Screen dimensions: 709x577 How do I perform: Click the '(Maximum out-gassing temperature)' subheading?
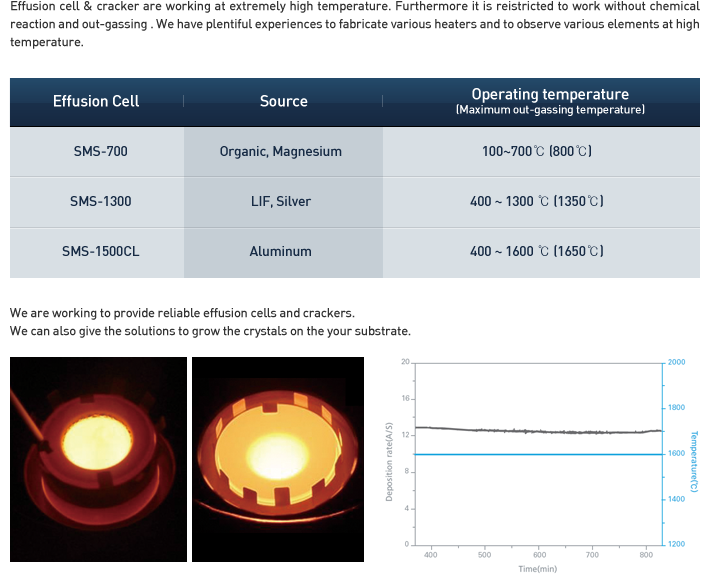[550, 110]
